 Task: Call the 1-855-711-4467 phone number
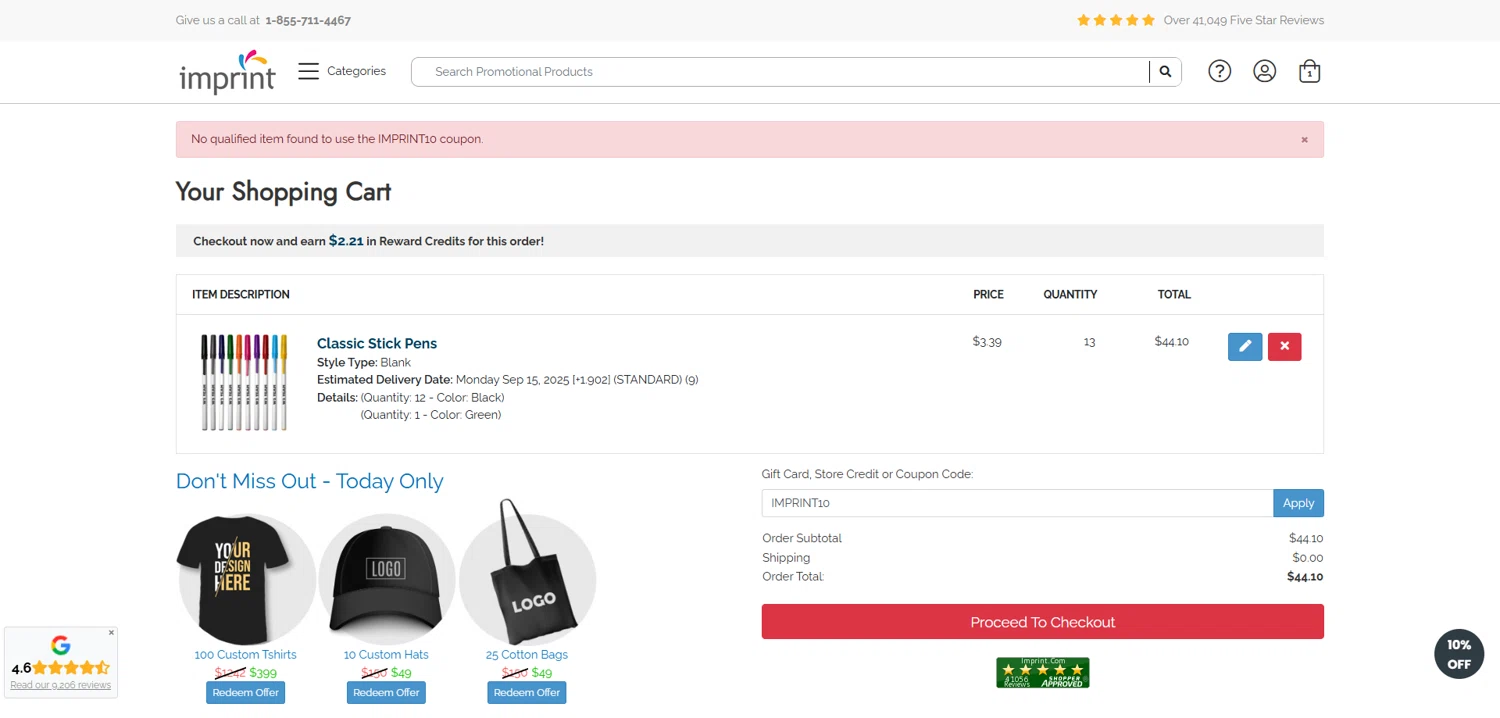coord(308,20)
